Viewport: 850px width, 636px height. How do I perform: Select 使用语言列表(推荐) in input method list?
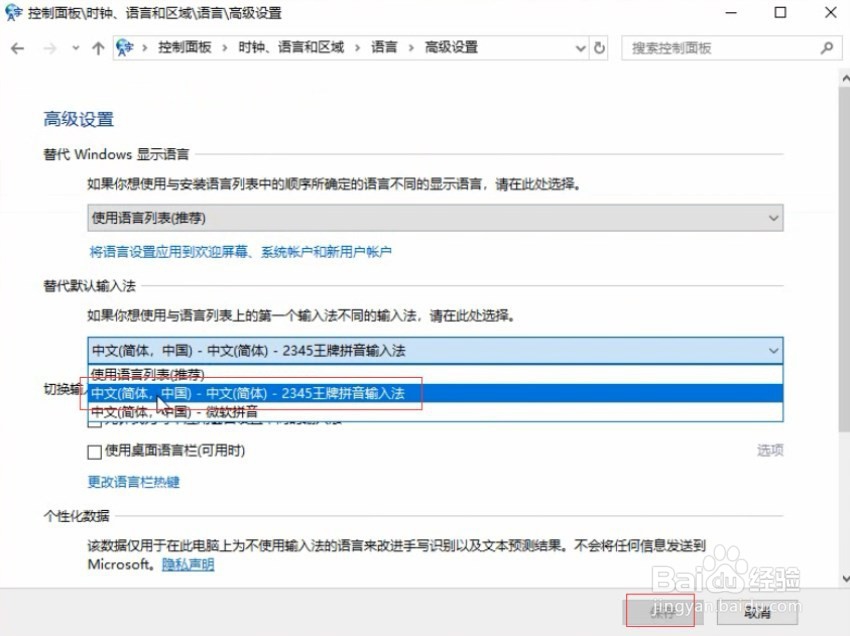(435, 374)
